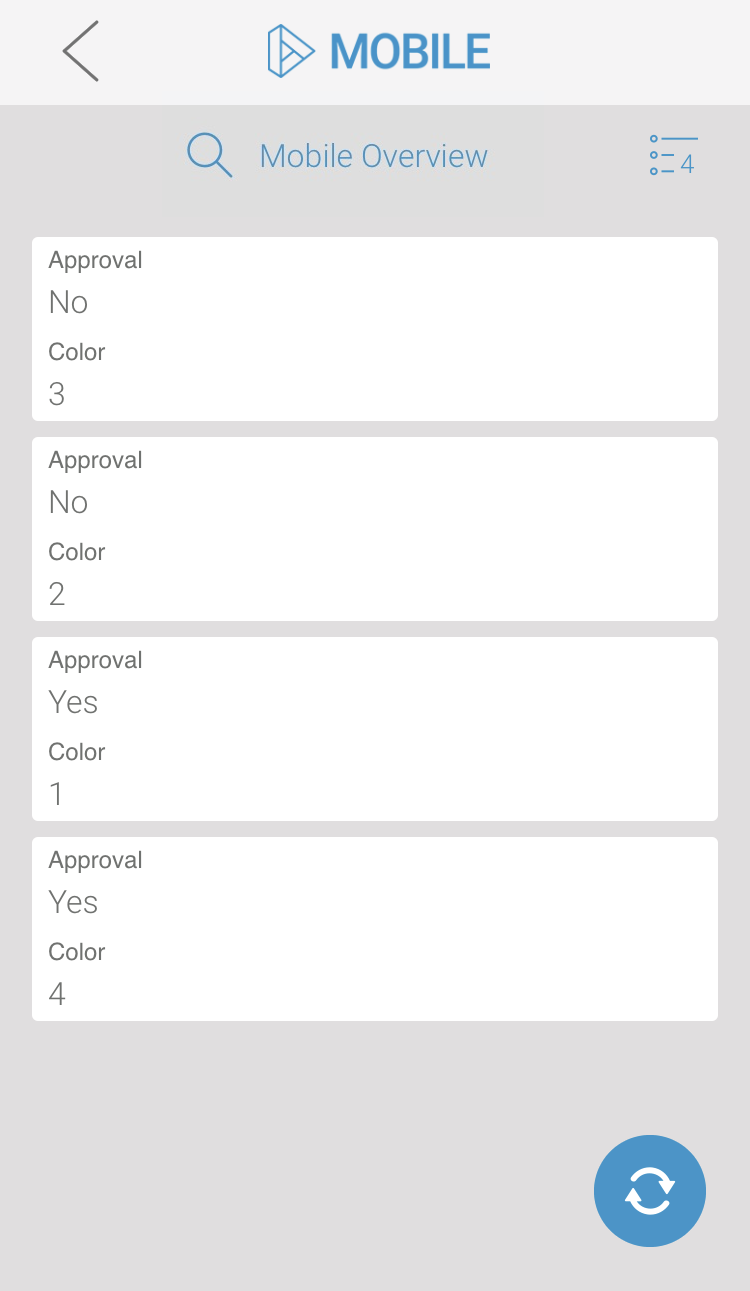Open the card with Color 3
This screenshot has height=1291, width=750.
tap(375, 328)
